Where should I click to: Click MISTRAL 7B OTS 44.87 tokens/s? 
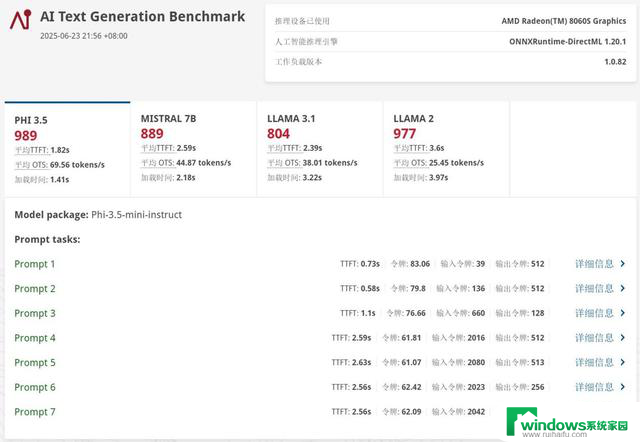click(x=186, y=163)
